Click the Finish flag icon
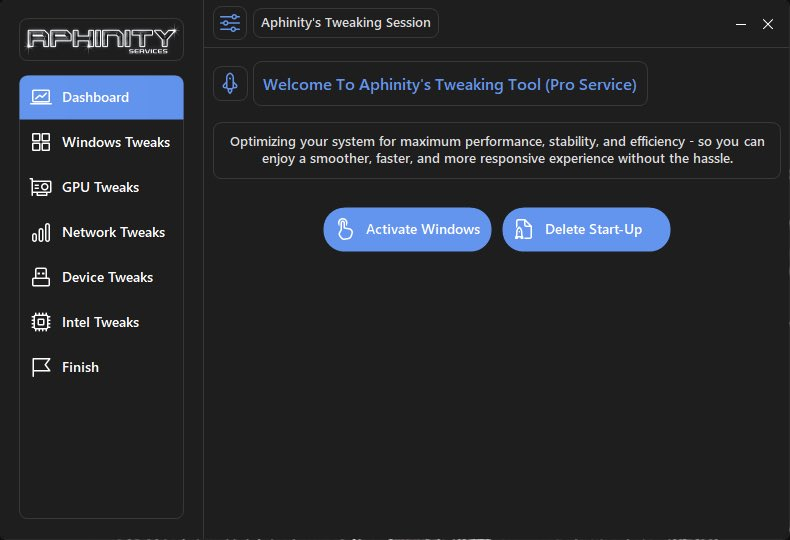The image size is (790, 540). pos(41,367)
